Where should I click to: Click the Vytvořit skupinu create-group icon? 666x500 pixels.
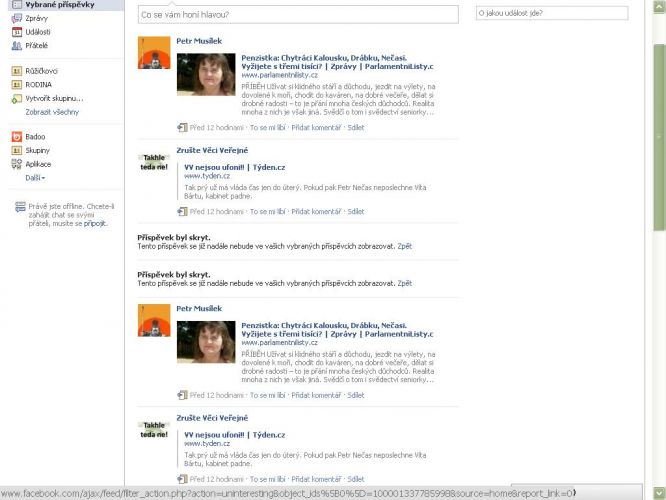click(x=17, y=99)
